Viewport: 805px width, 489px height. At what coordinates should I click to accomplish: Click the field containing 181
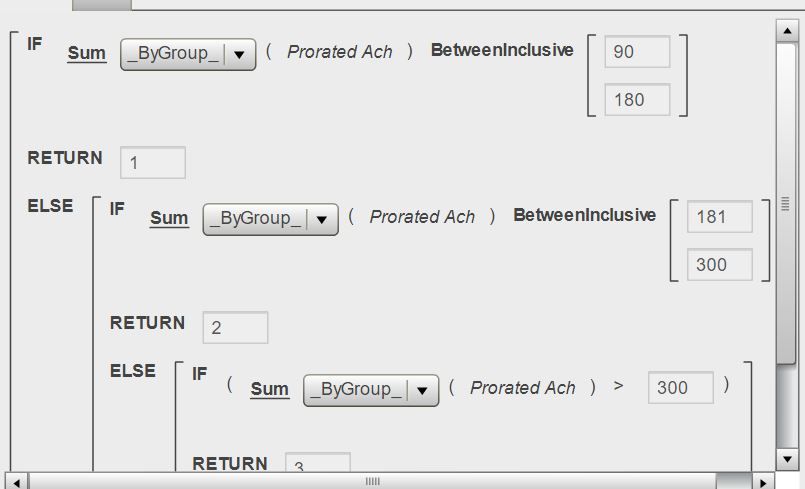coord(719,216)
